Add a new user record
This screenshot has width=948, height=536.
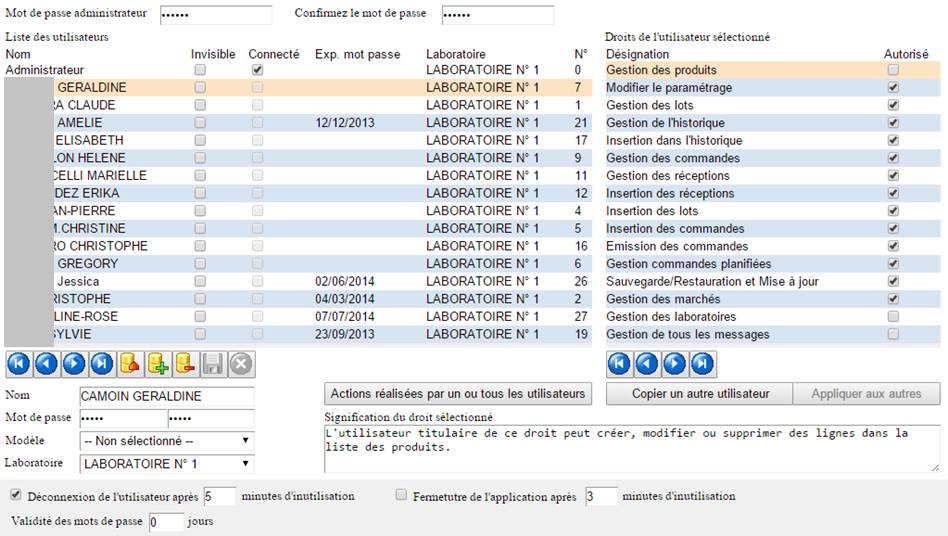click(x=158, y=364)
